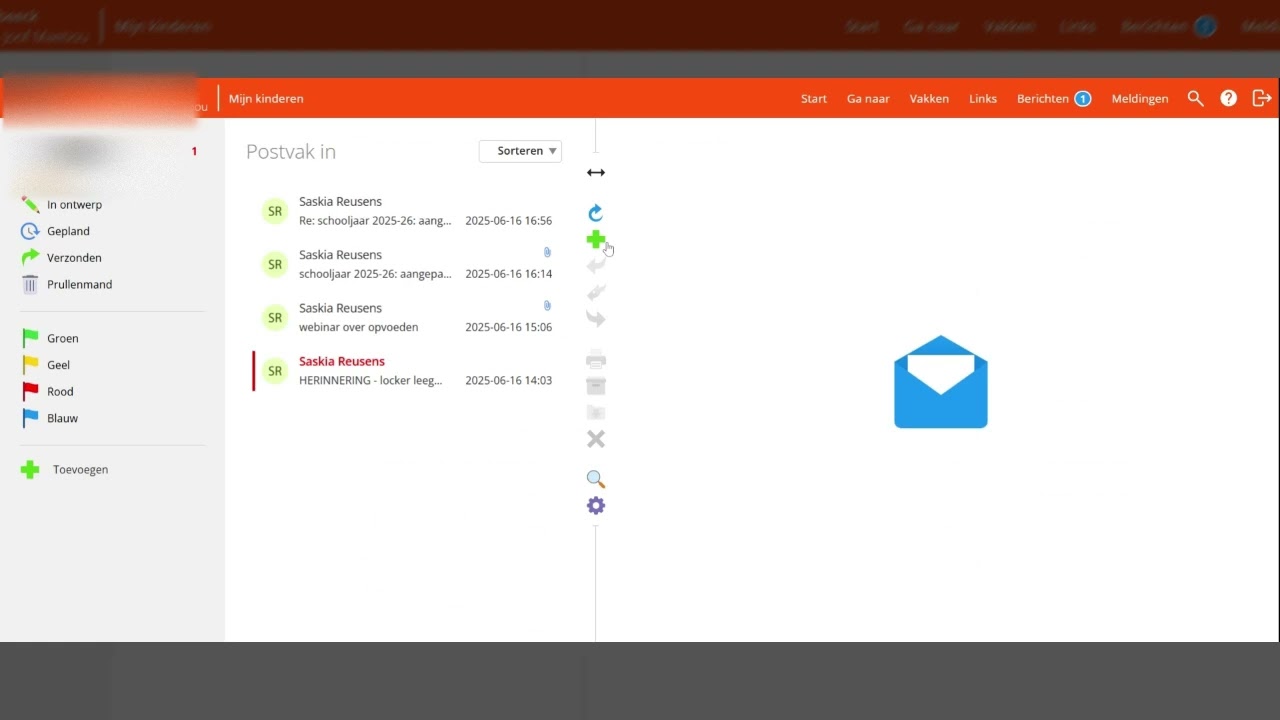1280x720 pixels.
Task: Toggle panel width with the double-arrow icon
Action: [x=596, y=173]
